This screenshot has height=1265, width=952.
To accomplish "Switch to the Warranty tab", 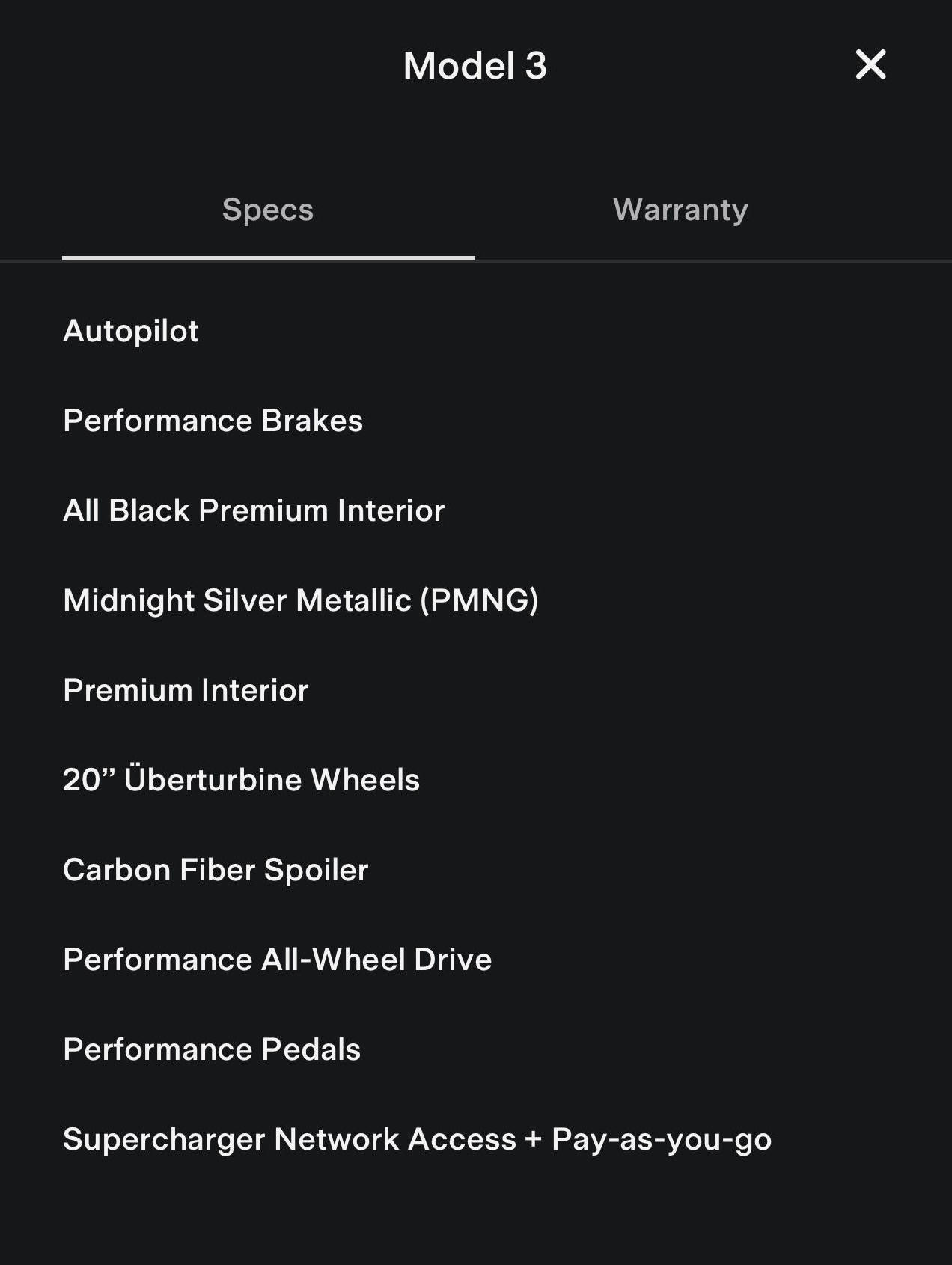I will click(x=680, y=210).
